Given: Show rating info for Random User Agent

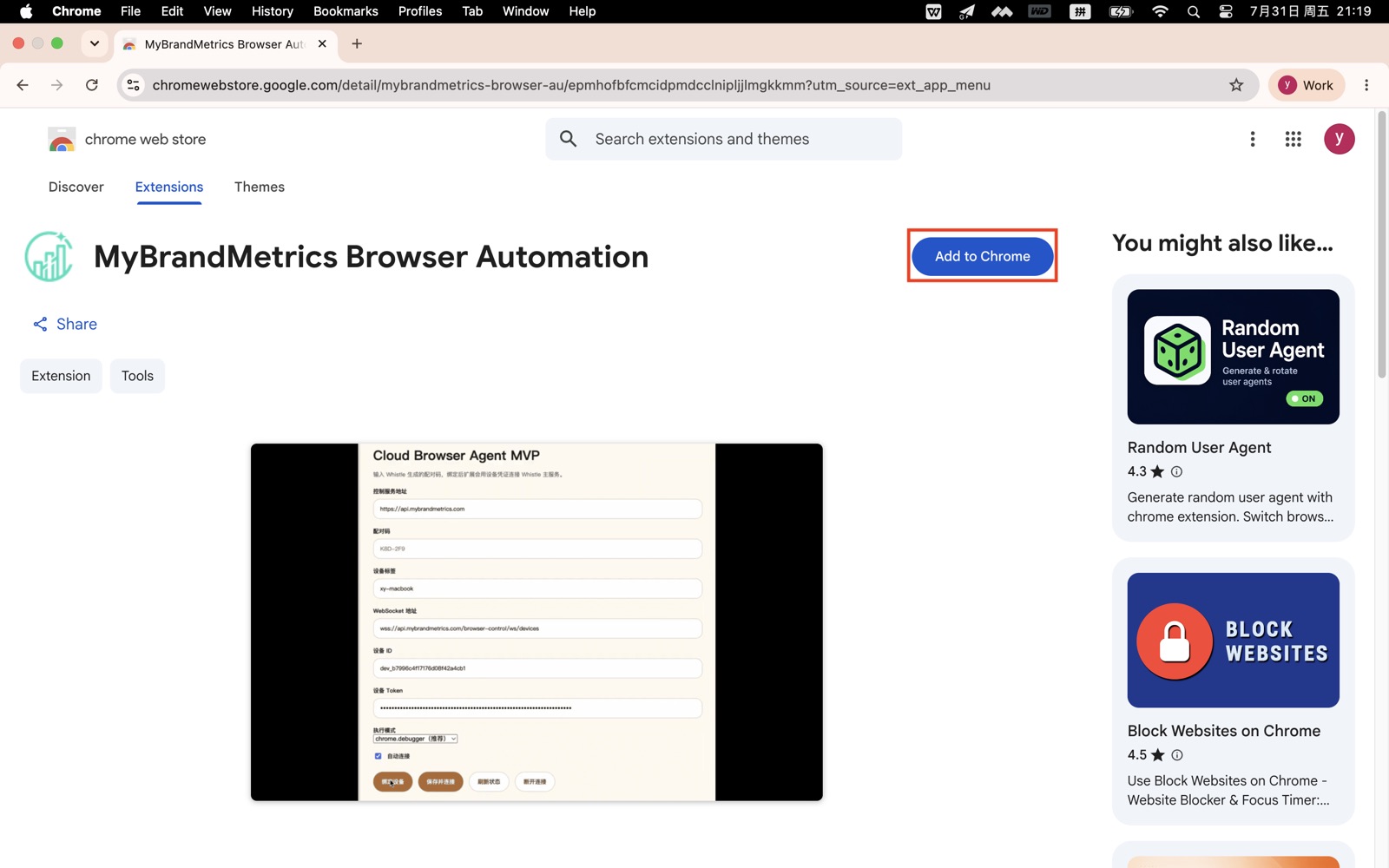Looking at the screenshot, I should (1176, 471).
